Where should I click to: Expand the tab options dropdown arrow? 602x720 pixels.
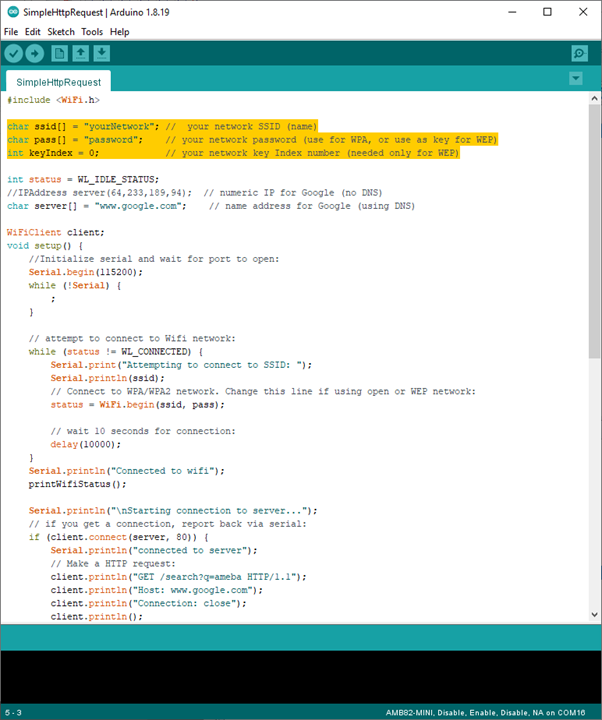click(575, 79)
